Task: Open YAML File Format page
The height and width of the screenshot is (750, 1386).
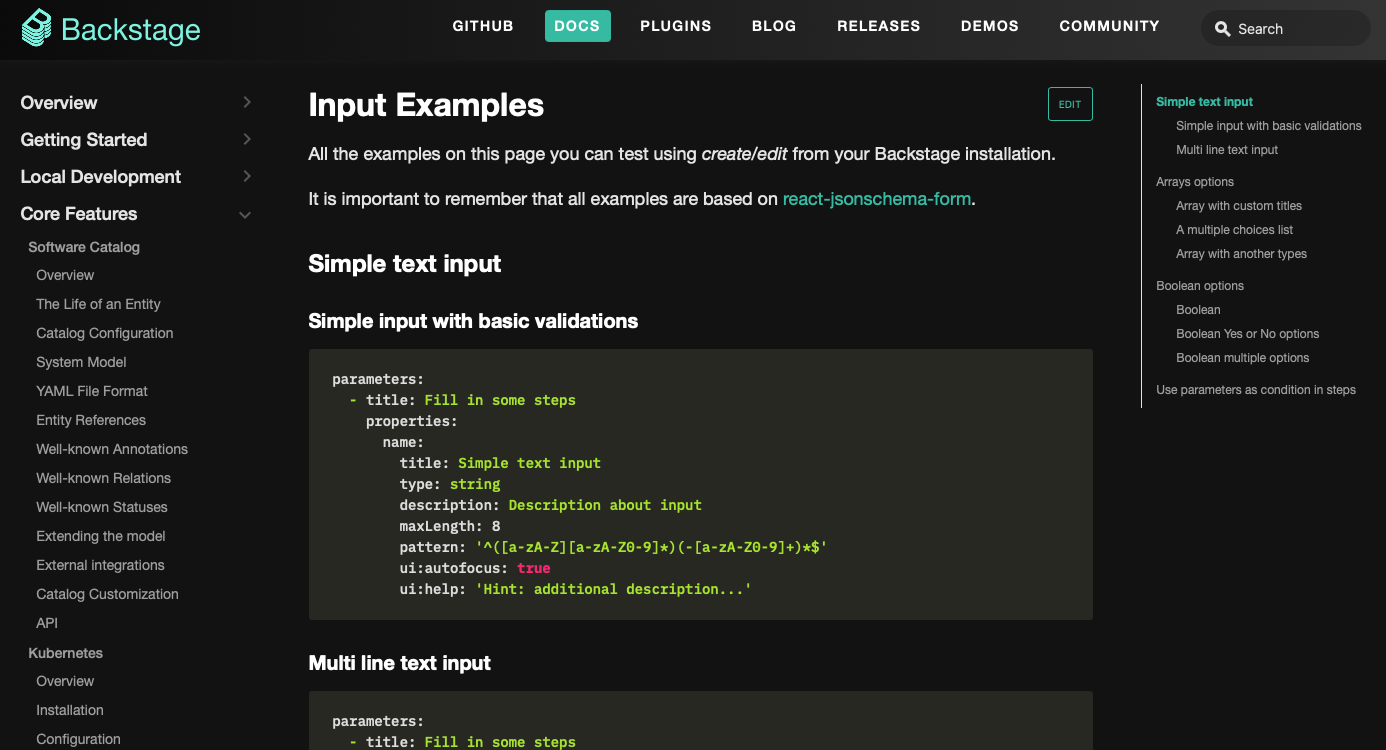Action: [x=92, y=391]
